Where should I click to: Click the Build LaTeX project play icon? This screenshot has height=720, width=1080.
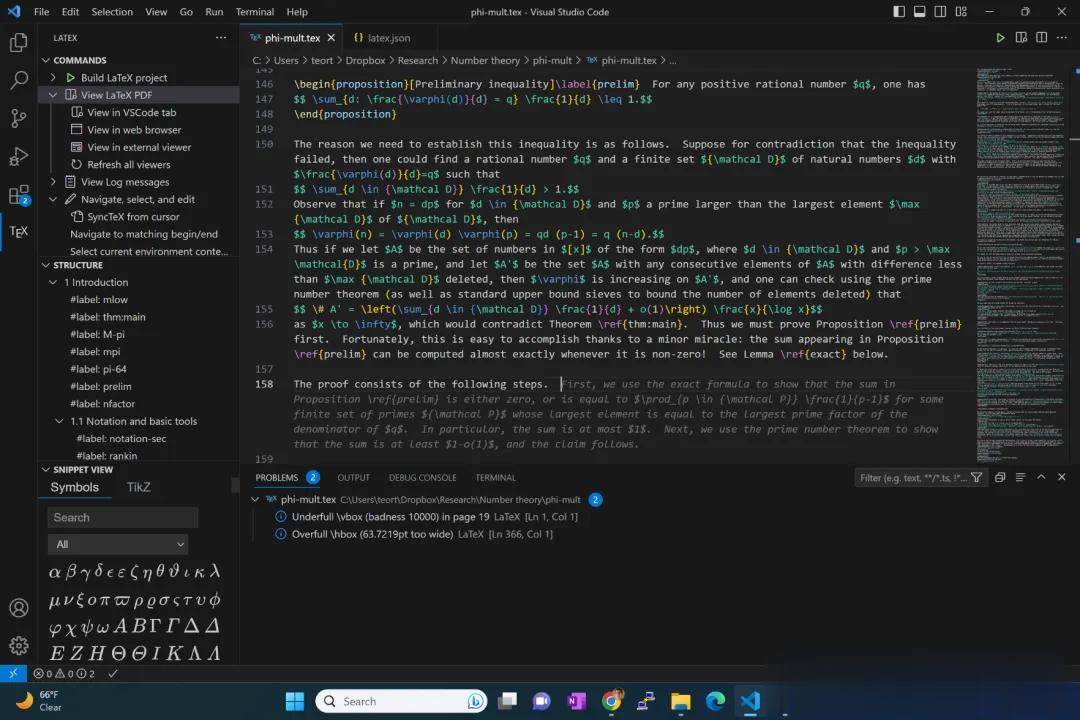[x=70, y=78]
